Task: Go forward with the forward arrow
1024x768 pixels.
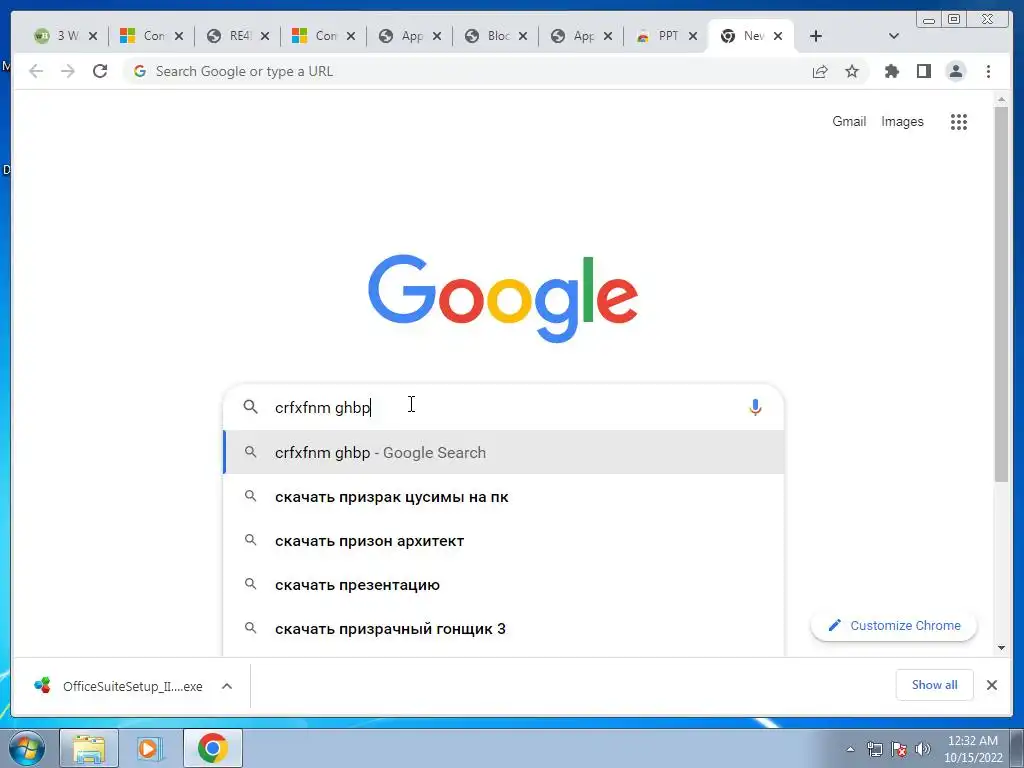Action: tap(68, 71)
